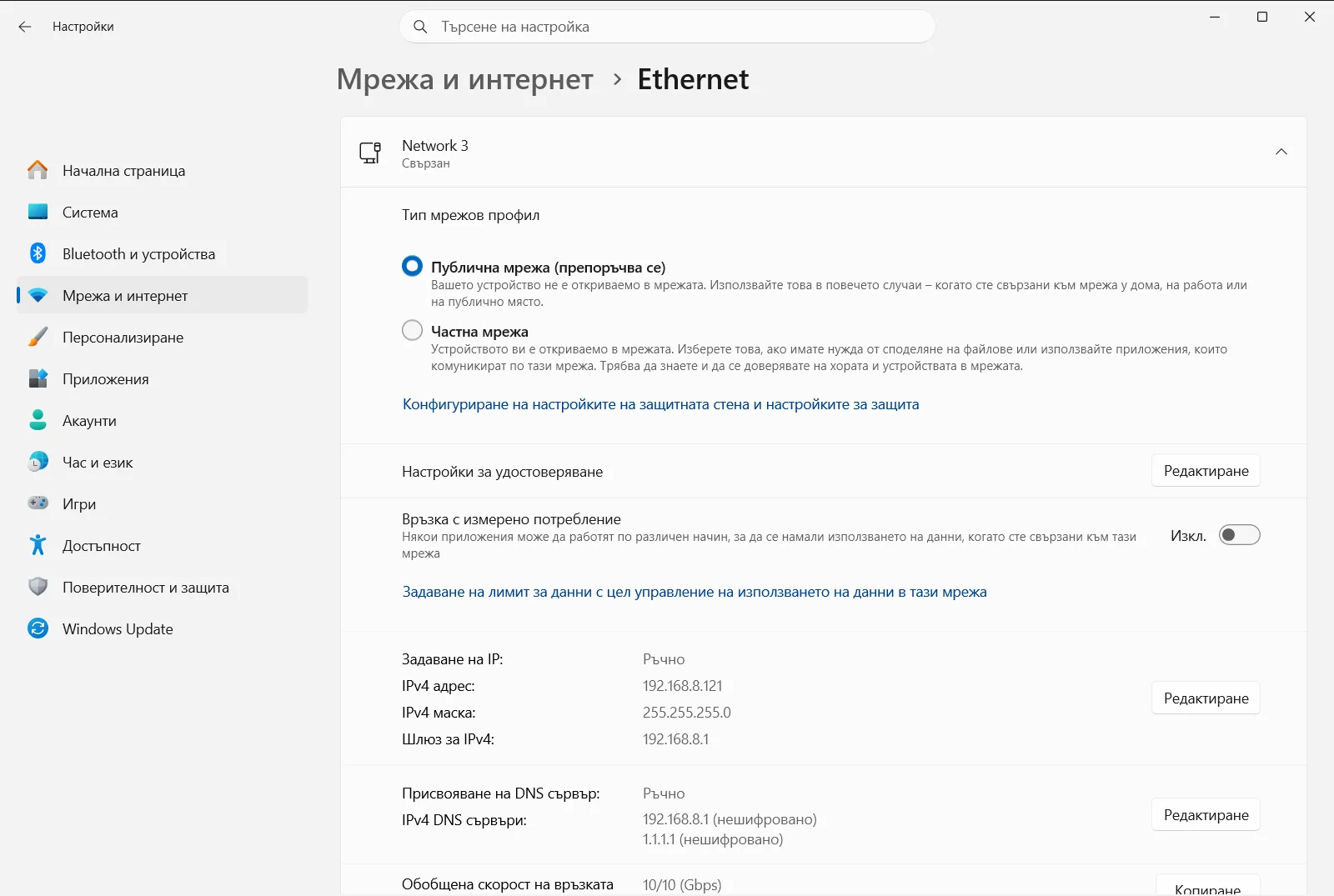This screenshot has height=896, width=1334.
Task: Click the Time and language globe icon
Action: point(38,462)
